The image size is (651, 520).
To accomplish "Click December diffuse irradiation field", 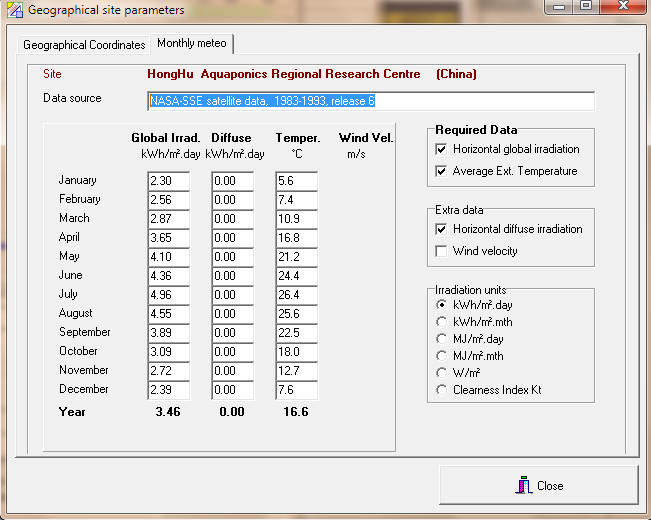I will click(232, 390).
